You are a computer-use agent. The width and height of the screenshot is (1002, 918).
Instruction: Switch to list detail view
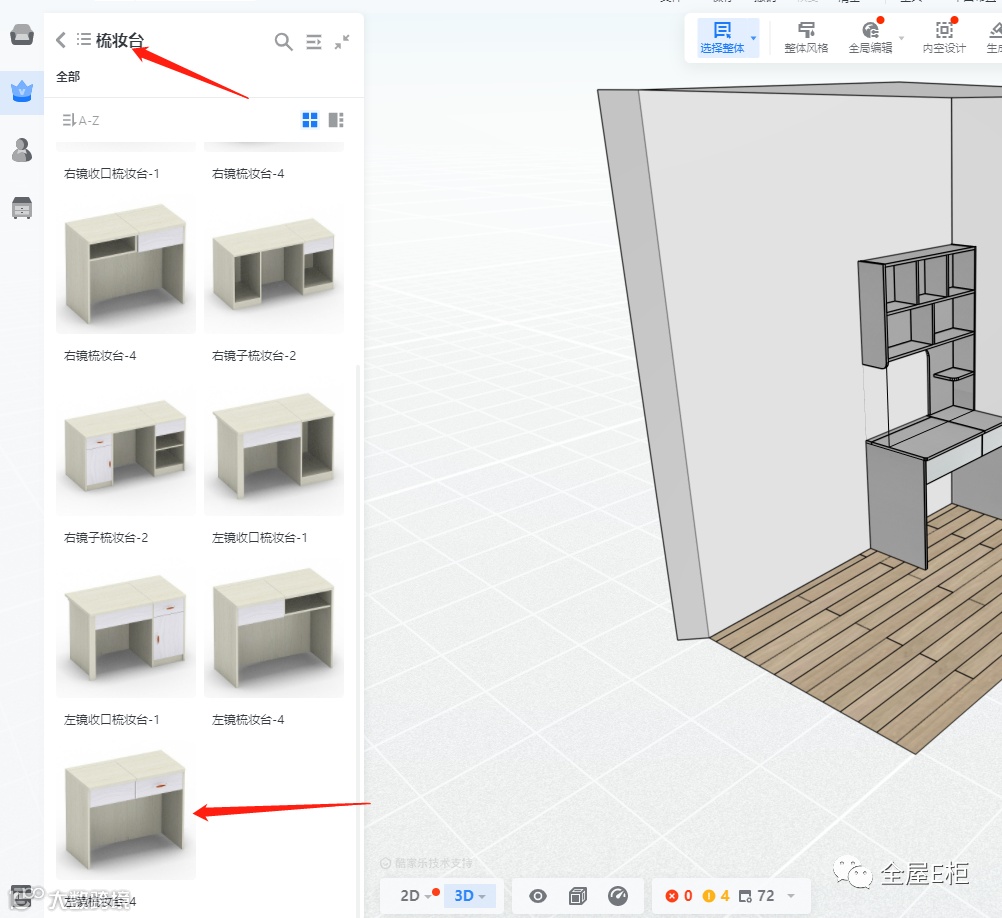point(336,120)
